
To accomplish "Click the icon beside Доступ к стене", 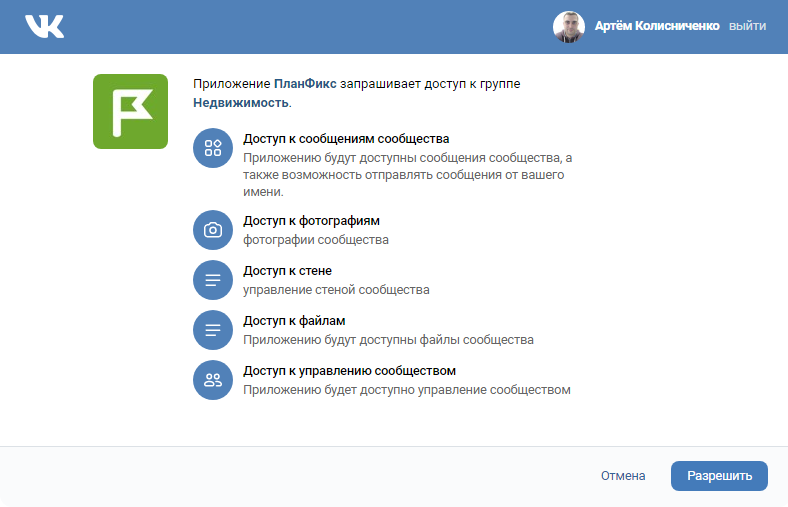I will click(x=213, y=280).
